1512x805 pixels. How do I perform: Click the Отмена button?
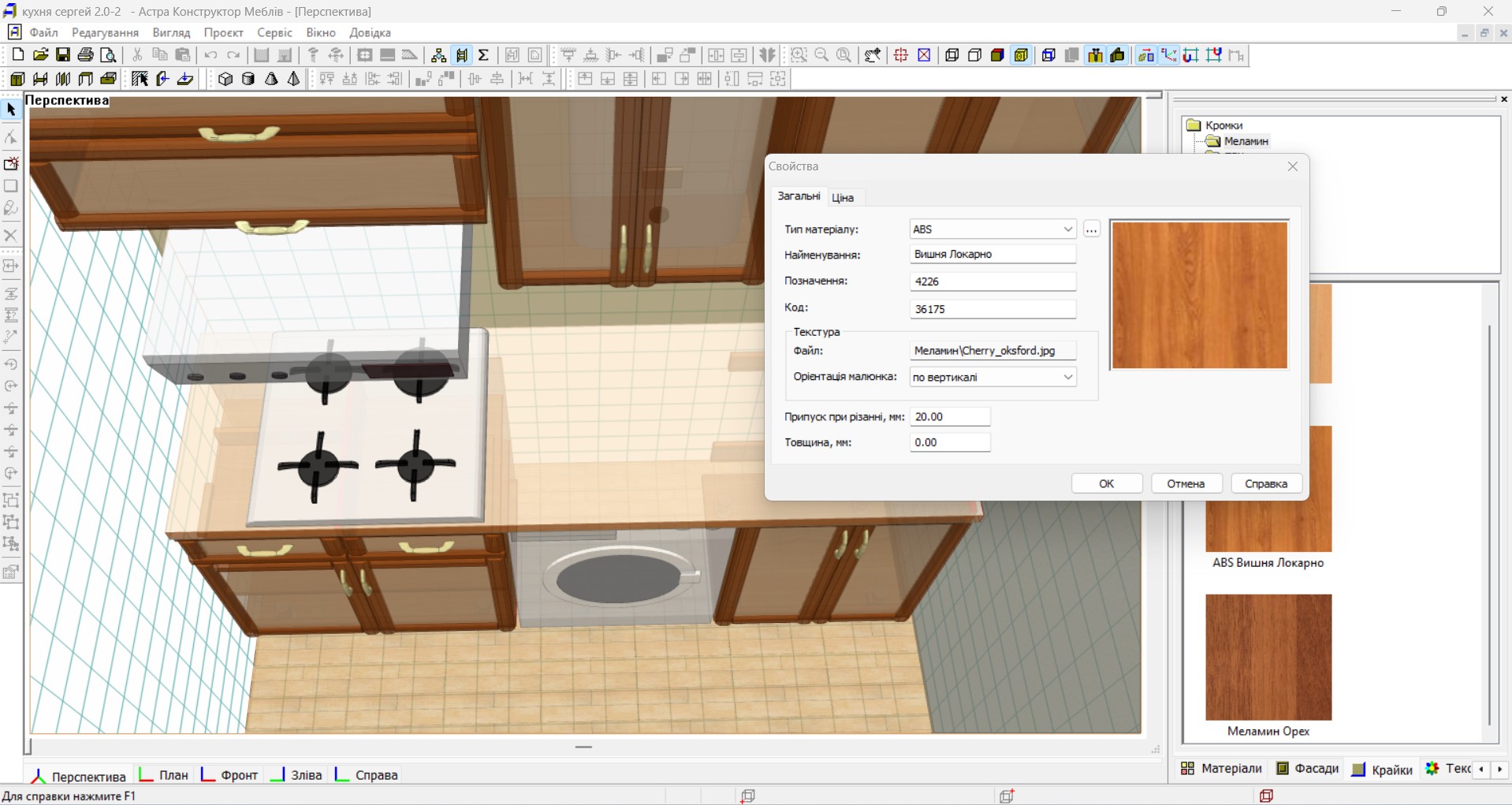pyautogui.click(x=1186, y=483)
